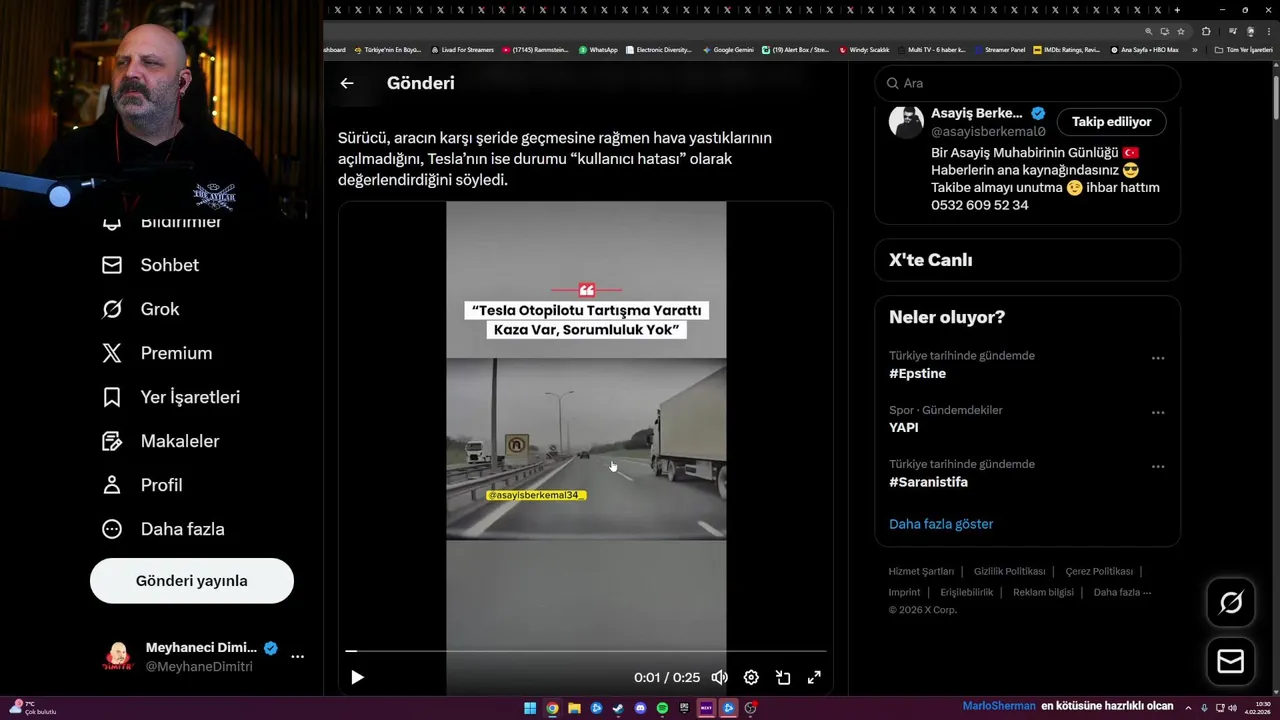Click the X'te Canlı heading
The height and width of the screenshot is (720, 1280).
(930, 260)
